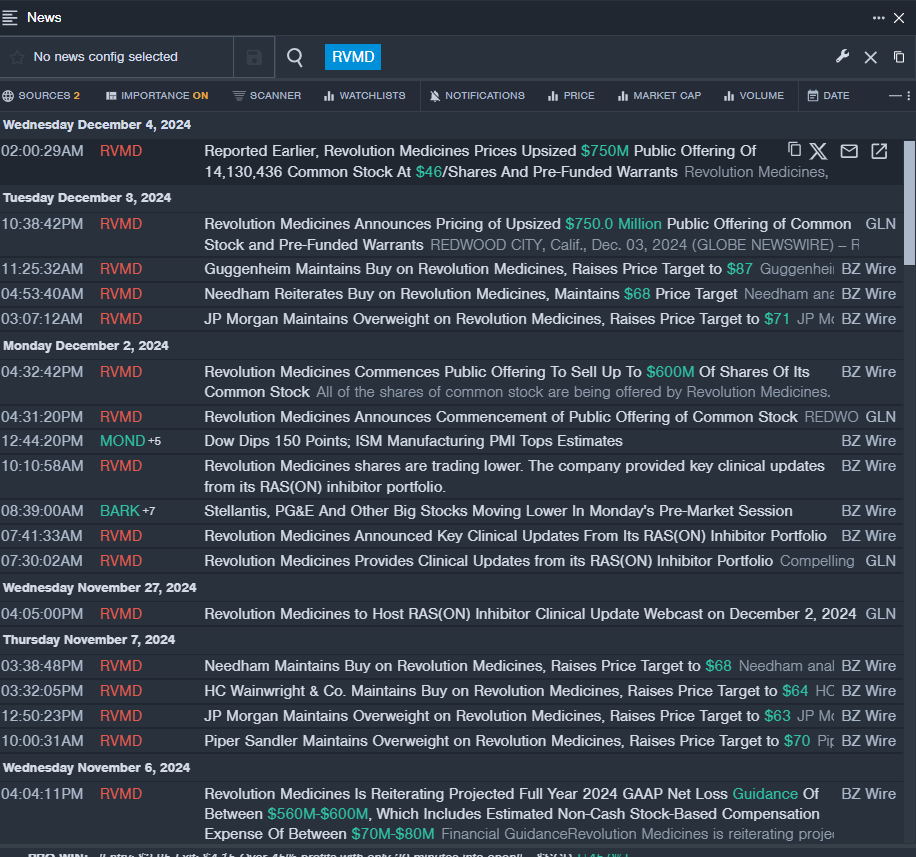Viewport: 916px width, 857px height.
Task: Click the save news config icon
Action: [254, 57]
